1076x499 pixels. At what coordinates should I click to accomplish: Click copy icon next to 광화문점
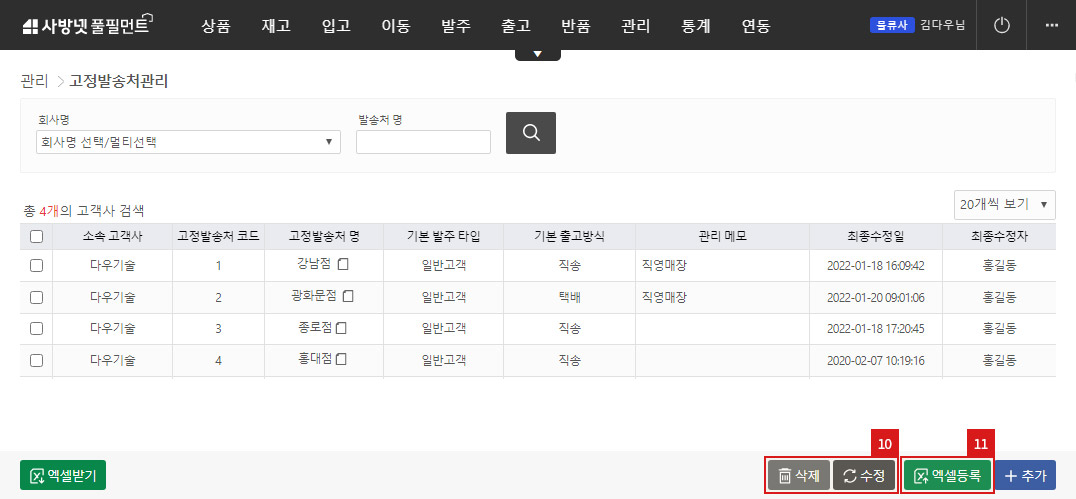coord(349,296)
